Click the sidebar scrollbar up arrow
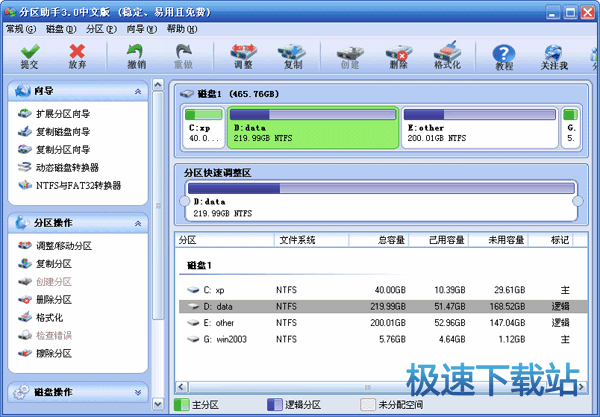Image resolution: width=600 pixels, height=417 pixels. pos(158,85)
